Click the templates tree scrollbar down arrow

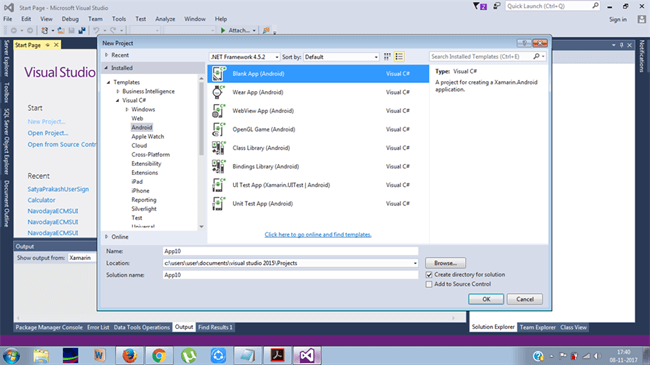pyautogui.click(x=201, y=226)
